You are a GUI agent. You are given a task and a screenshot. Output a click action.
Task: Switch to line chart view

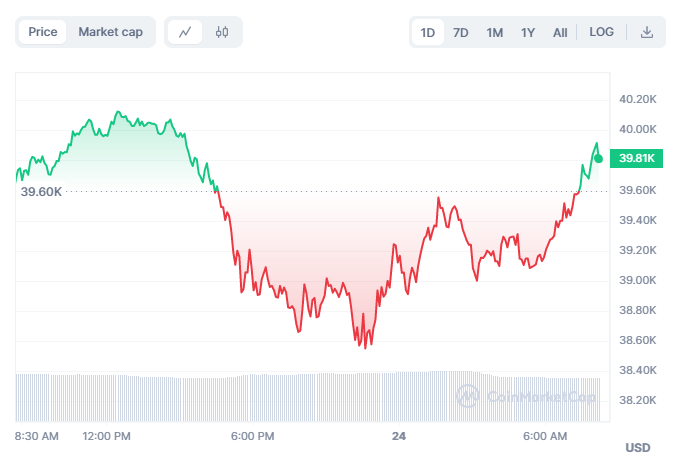point(185,32)
